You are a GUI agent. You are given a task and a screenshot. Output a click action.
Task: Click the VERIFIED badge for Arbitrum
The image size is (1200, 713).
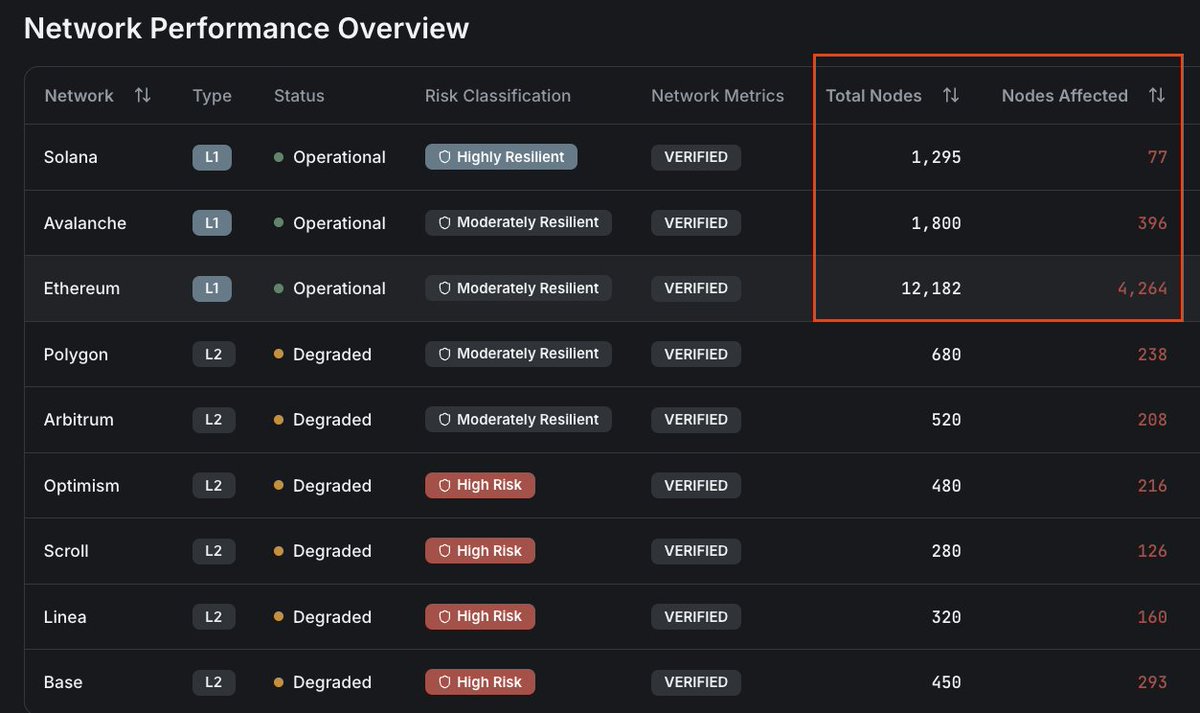pyautogui.click(x=696, y=419)
